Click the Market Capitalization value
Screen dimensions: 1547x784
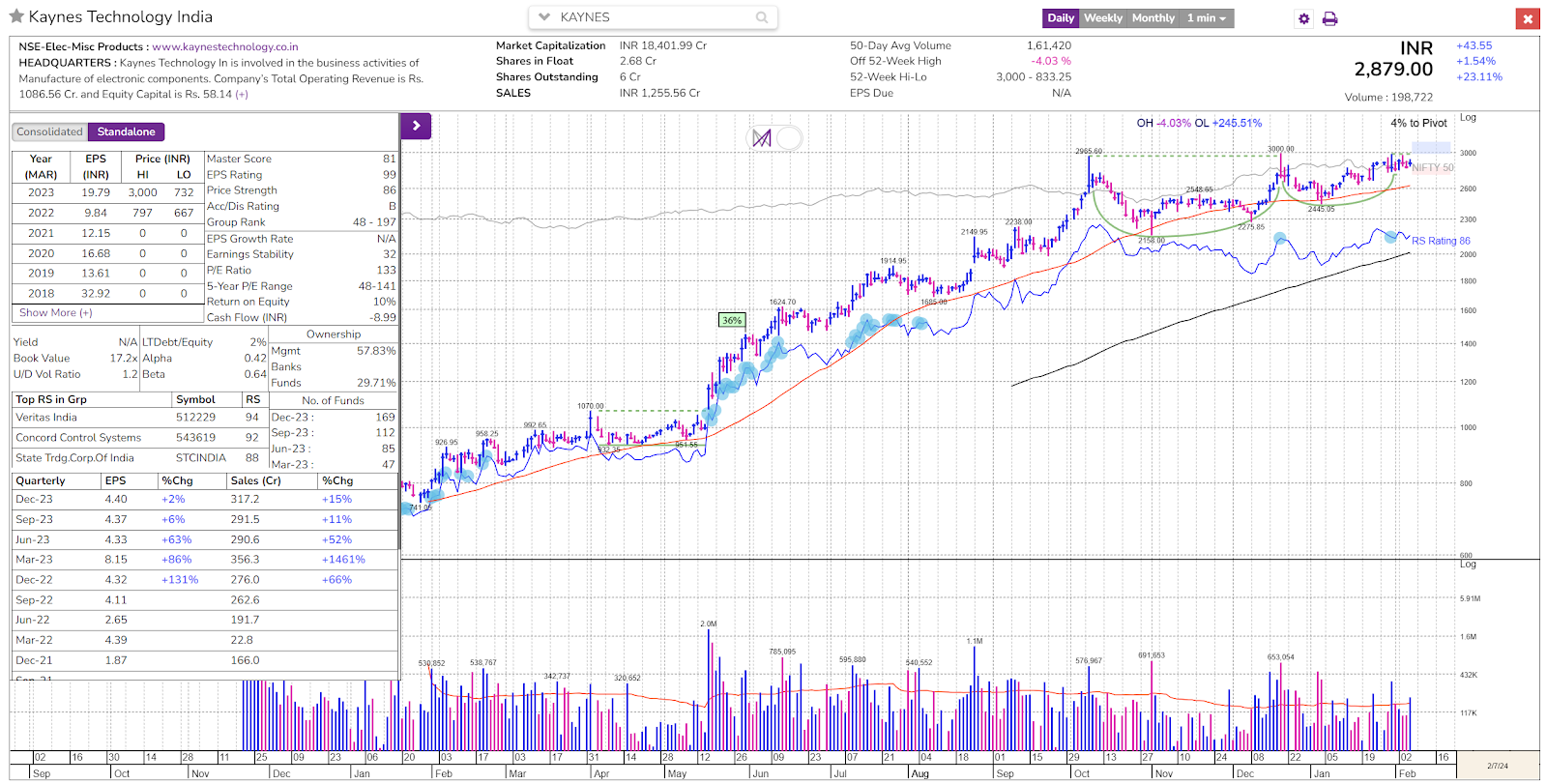(x=663, y=45)
